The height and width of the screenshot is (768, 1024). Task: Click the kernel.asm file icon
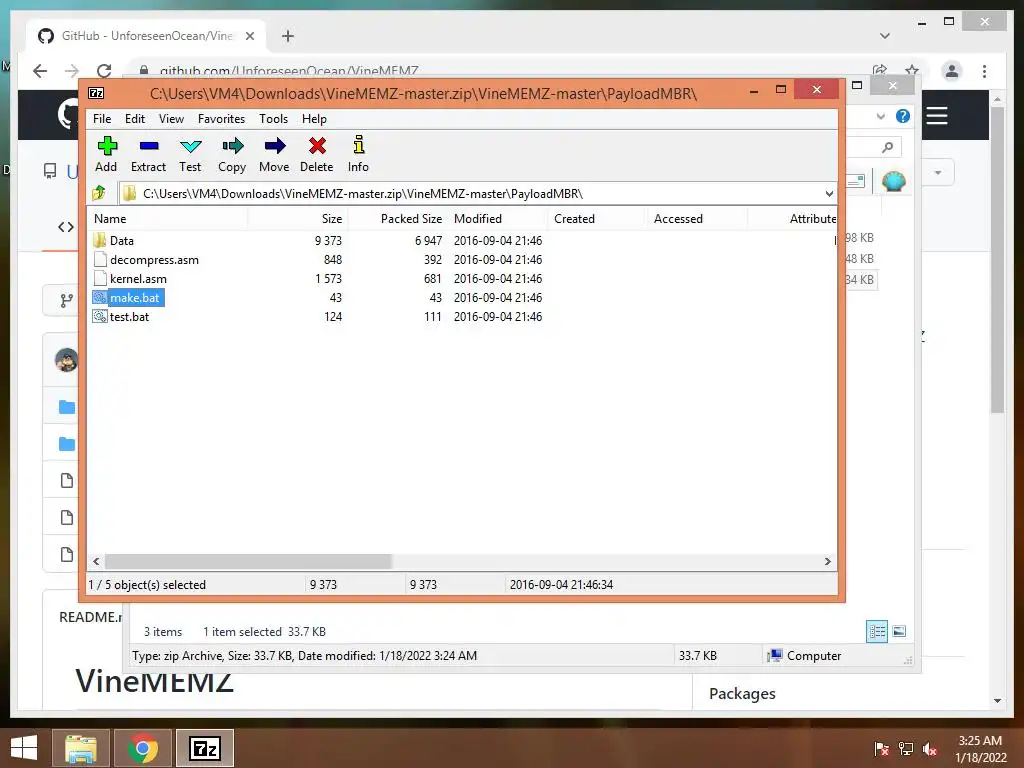99,278
